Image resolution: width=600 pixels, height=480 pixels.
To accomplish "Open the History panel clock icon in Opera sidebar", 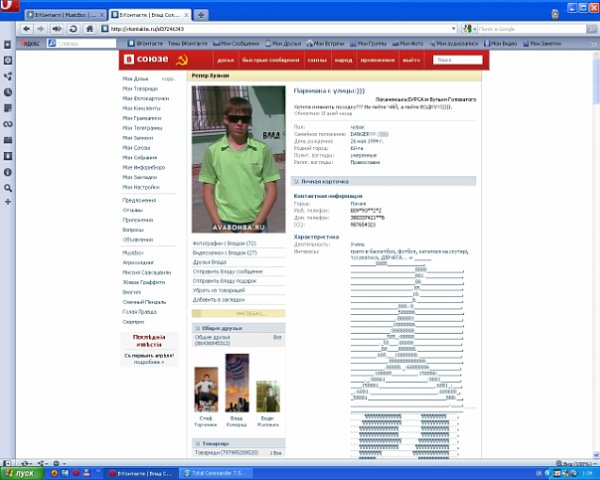I will pos(8,92).
